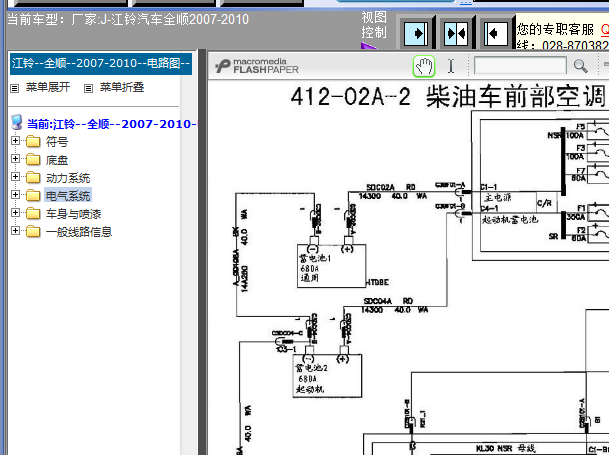Click the 车身与喷漆 folder icon

click(x=33, y=213)
